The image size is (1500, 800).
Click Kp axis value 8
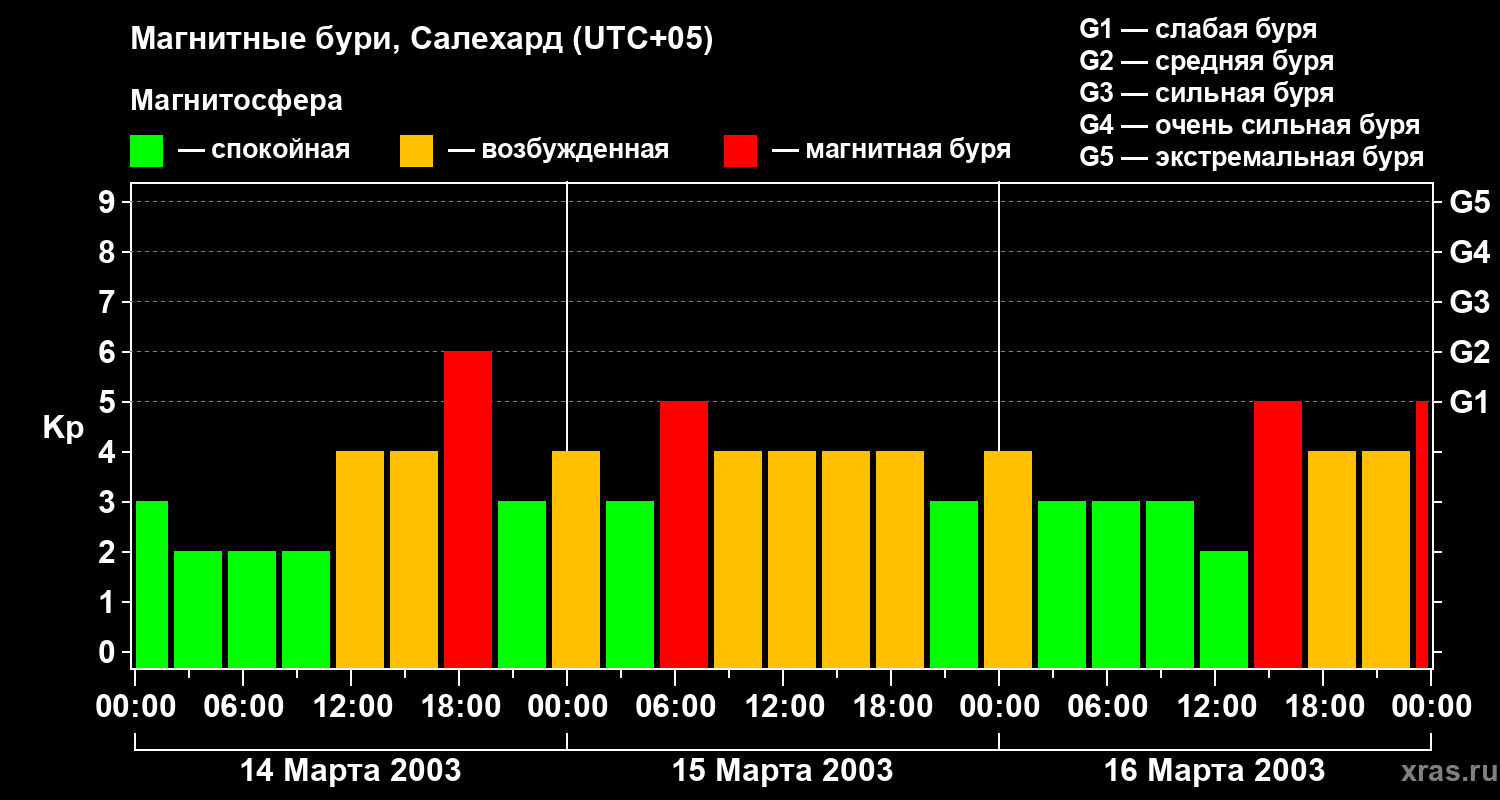click(108, 252)
